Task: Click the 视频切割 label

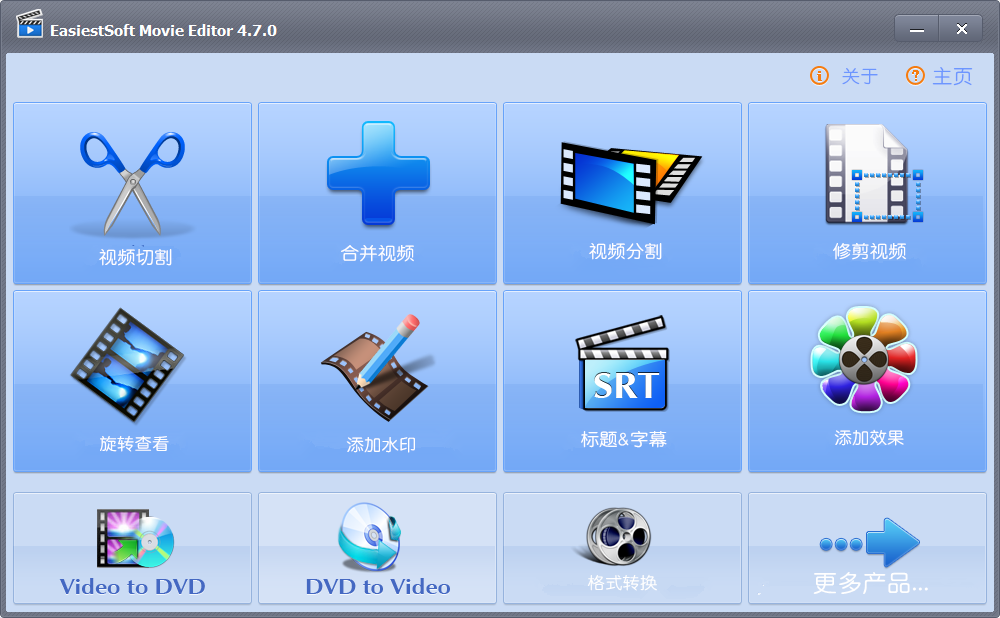Action: click(x=135, y=257)
